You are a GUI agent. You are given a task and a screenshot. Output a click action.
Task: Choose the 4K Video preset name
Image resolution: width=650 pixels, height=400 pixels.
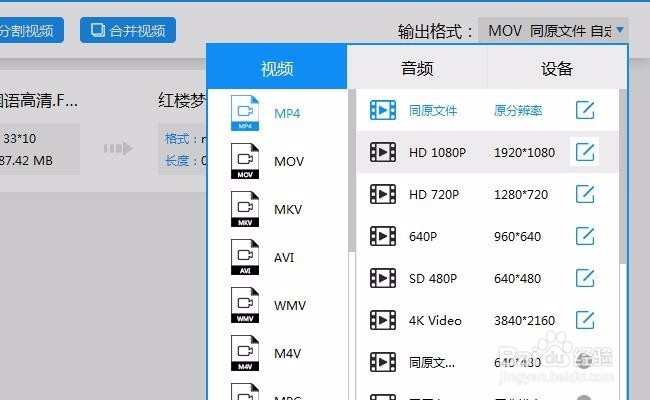[435, 320]
